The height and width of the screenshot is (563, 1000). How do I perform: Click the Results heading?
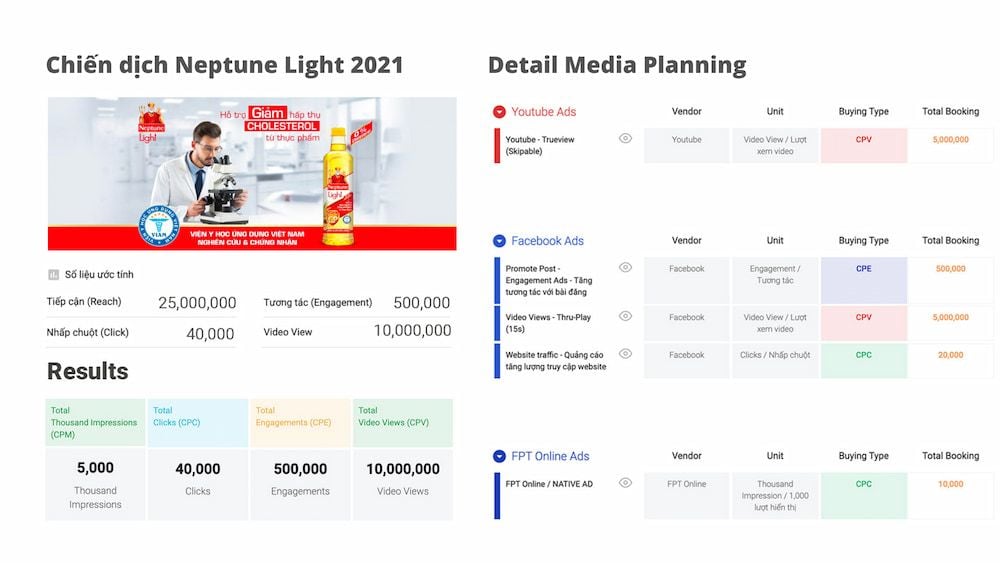click(87, 371)
